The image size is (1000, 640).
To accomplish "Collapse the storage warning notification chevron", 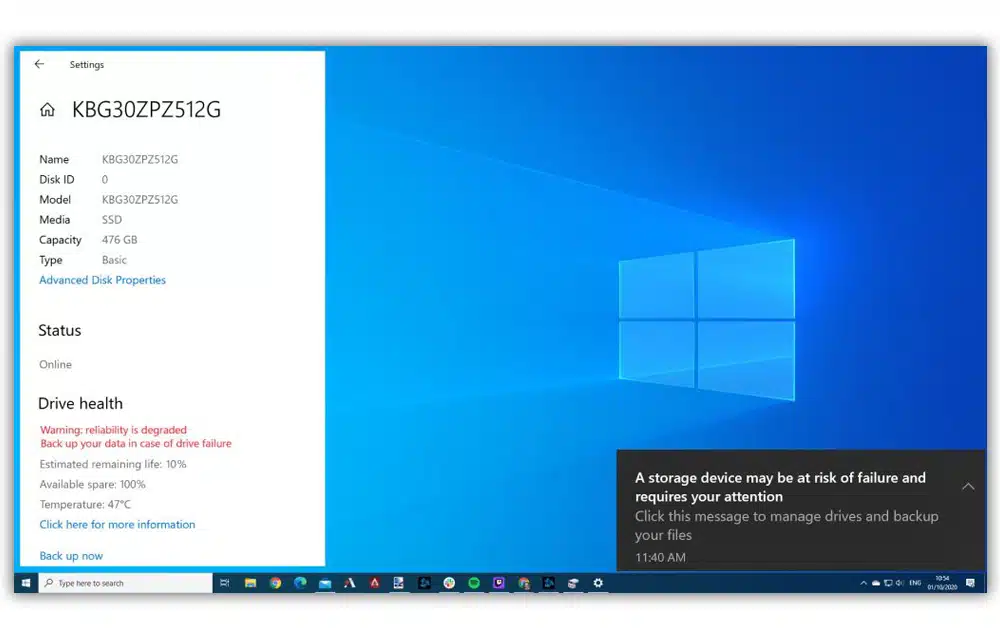I will click(967, 486).
